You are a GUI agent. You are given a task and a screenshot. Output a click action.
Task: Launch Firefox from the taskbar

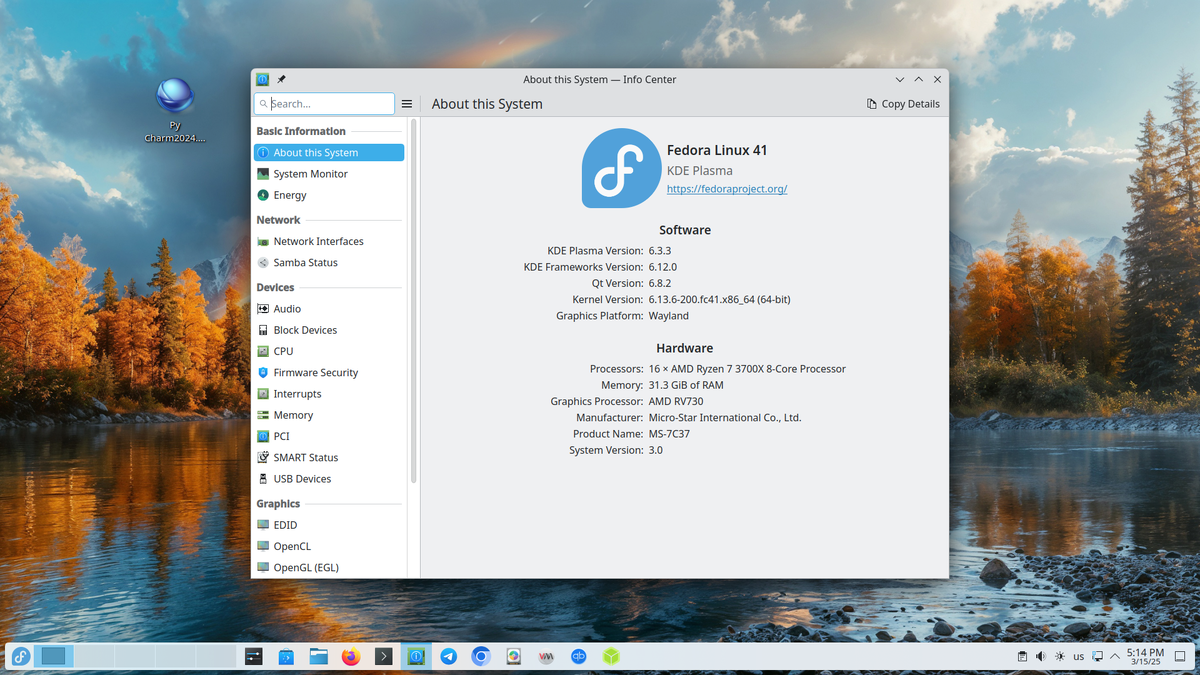[351, 657]
